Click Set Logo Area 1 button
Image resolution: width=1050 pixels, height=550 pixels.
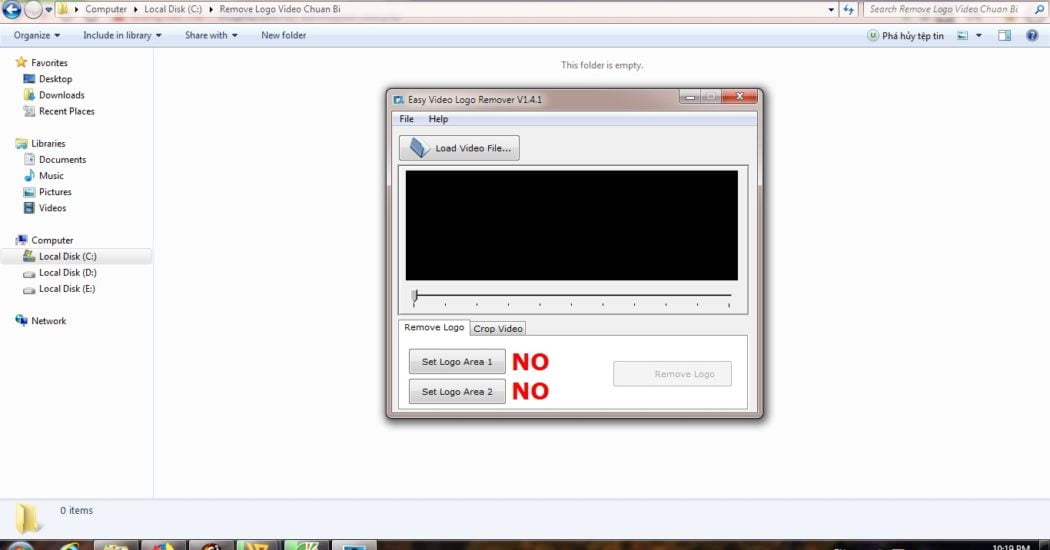[457, 362]
